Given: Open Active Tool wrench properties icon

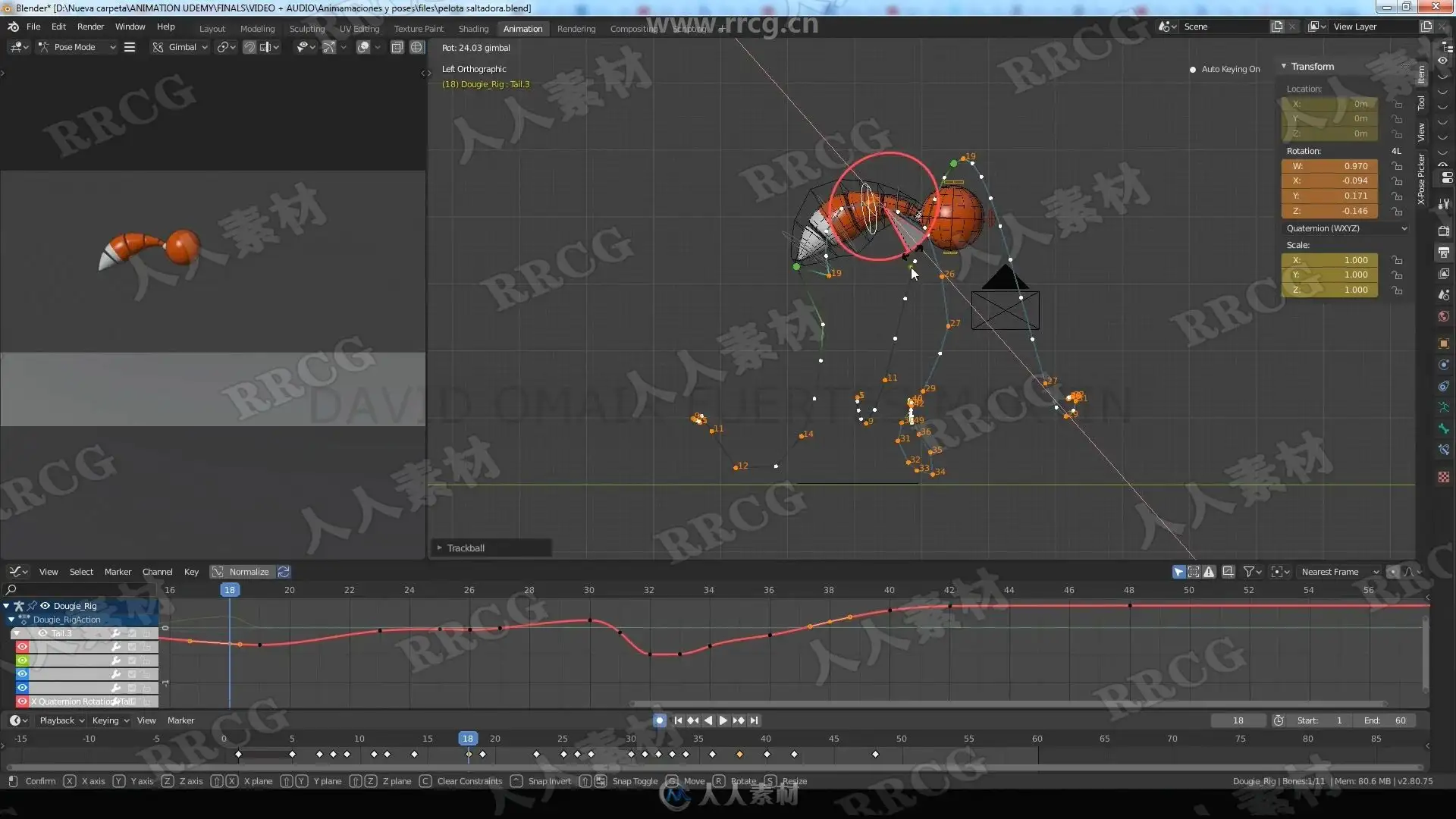Looking at the screenshot, I should tap(1444, 204).
